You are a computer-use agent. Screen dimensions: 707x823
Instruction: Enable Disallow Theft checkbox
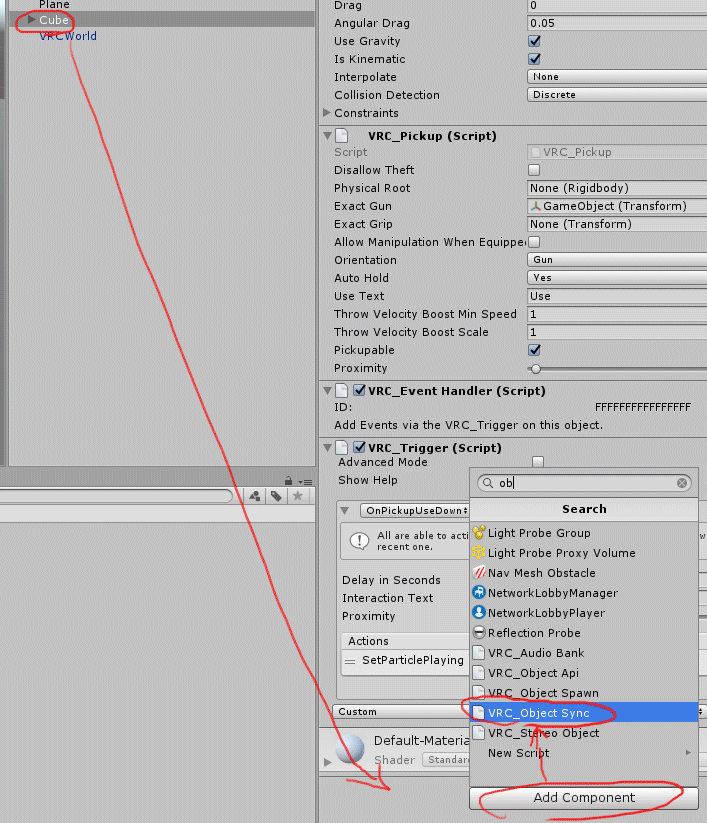534,170
